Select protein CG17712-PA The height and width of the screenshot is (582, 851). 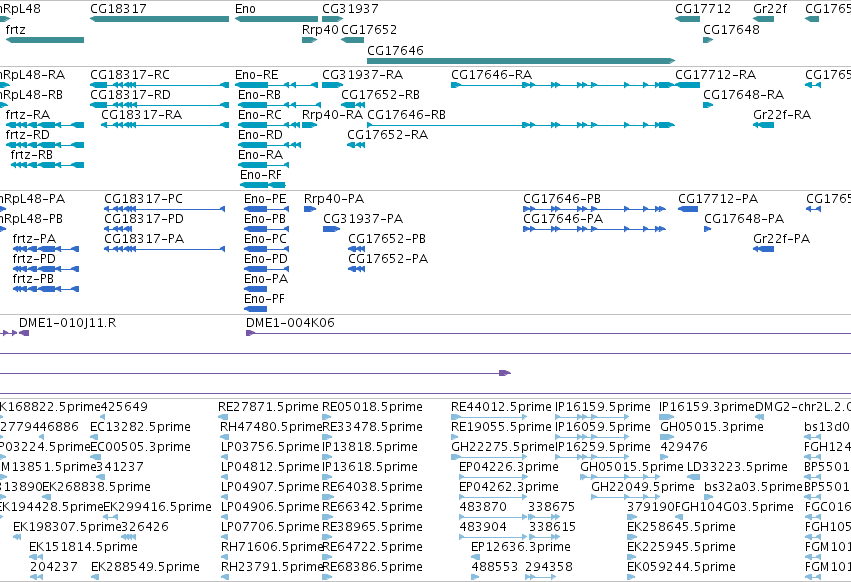688,209
